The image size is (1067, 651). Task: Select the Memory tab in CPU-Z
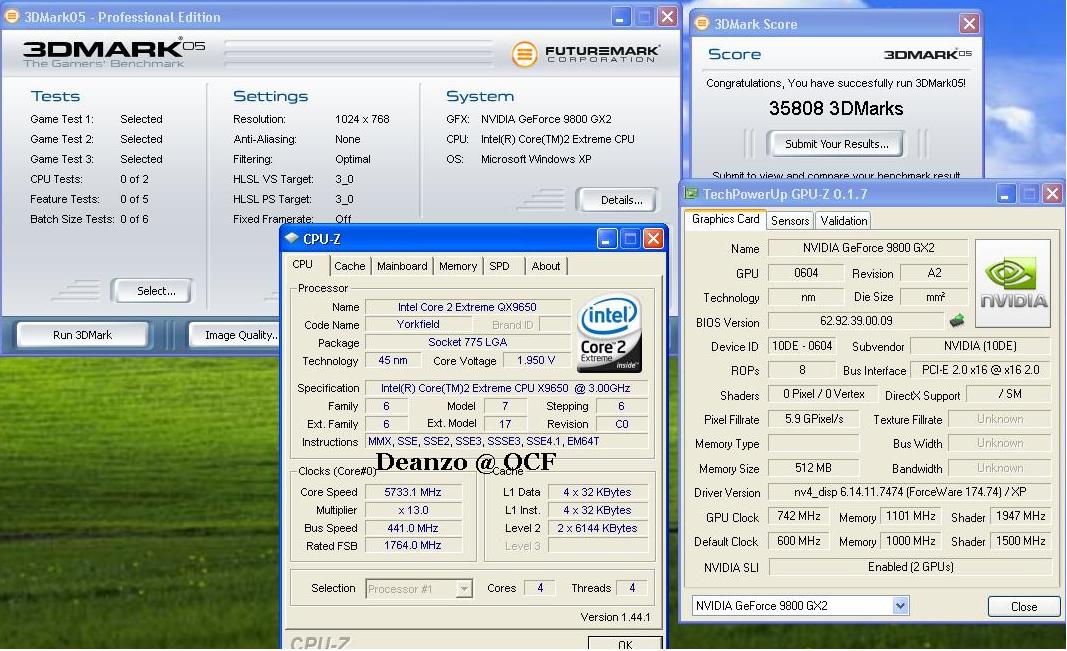pyautogui.click(x=458, y=266)
